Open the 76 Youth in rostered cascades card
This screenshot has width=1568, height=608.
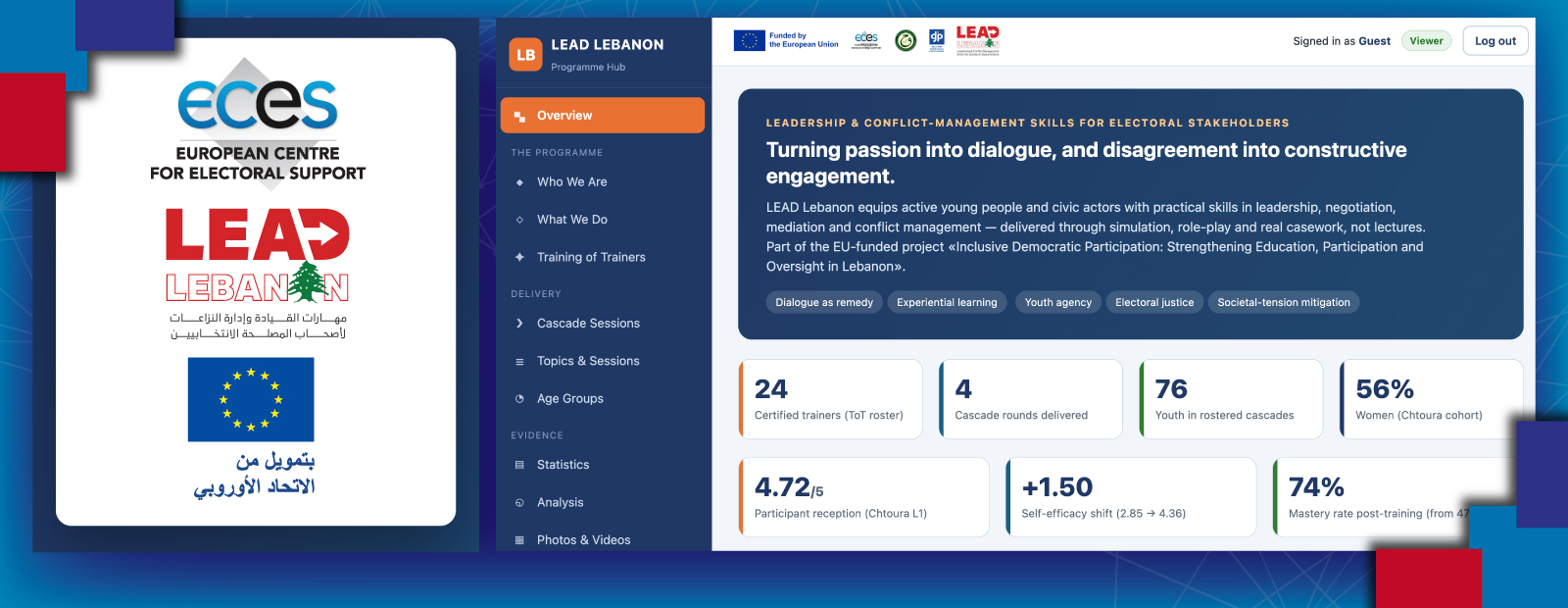1231,399
